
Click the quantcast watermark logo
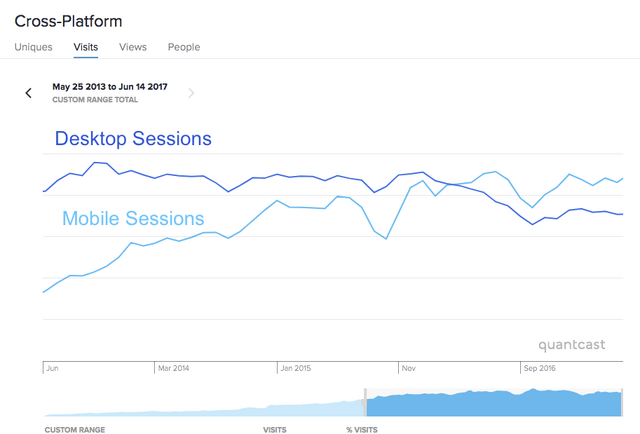571,345
